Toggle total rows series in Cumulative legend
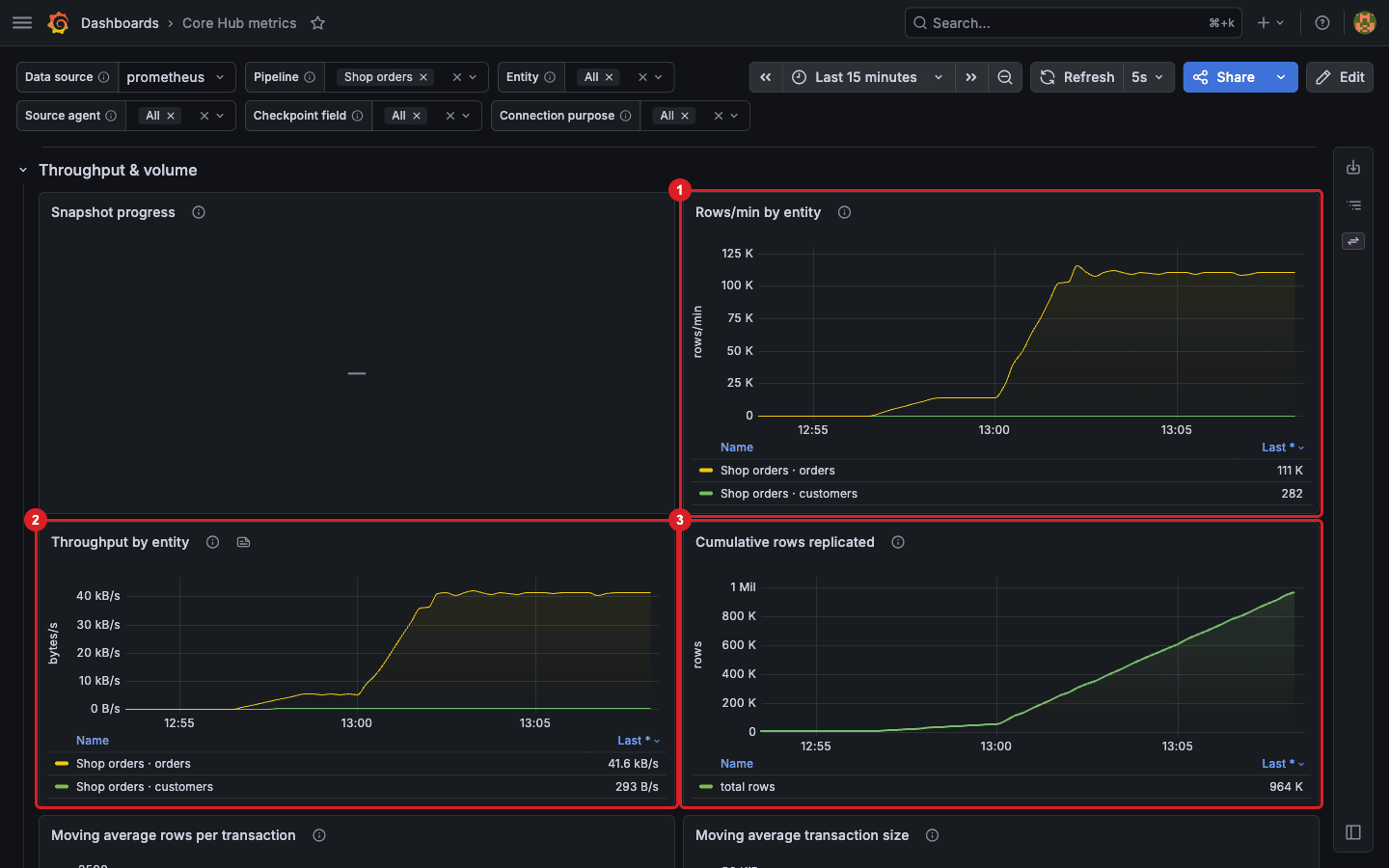Image resolution: width=1389 pixels, height=868 pixels. tap(748, 787)
